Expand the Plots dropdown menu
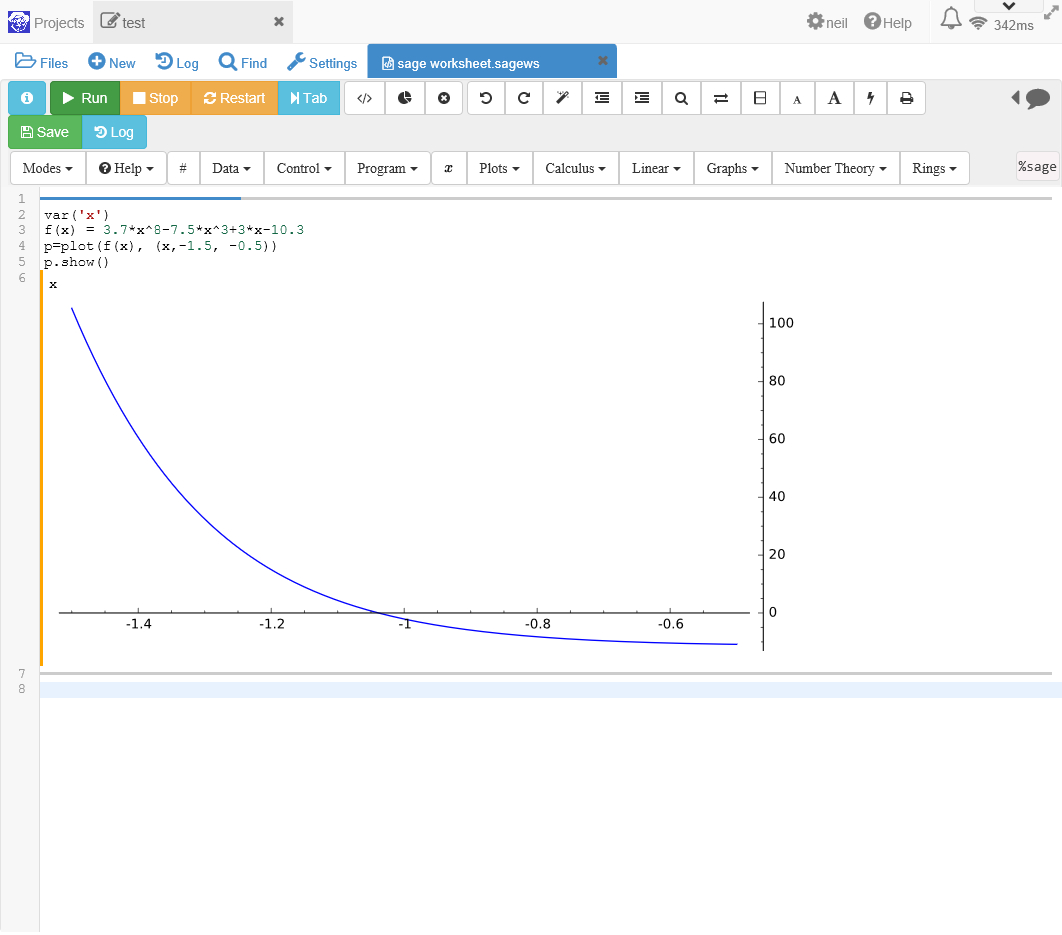Viewport: 1062px width, 935px height. [x=499, y=168]
